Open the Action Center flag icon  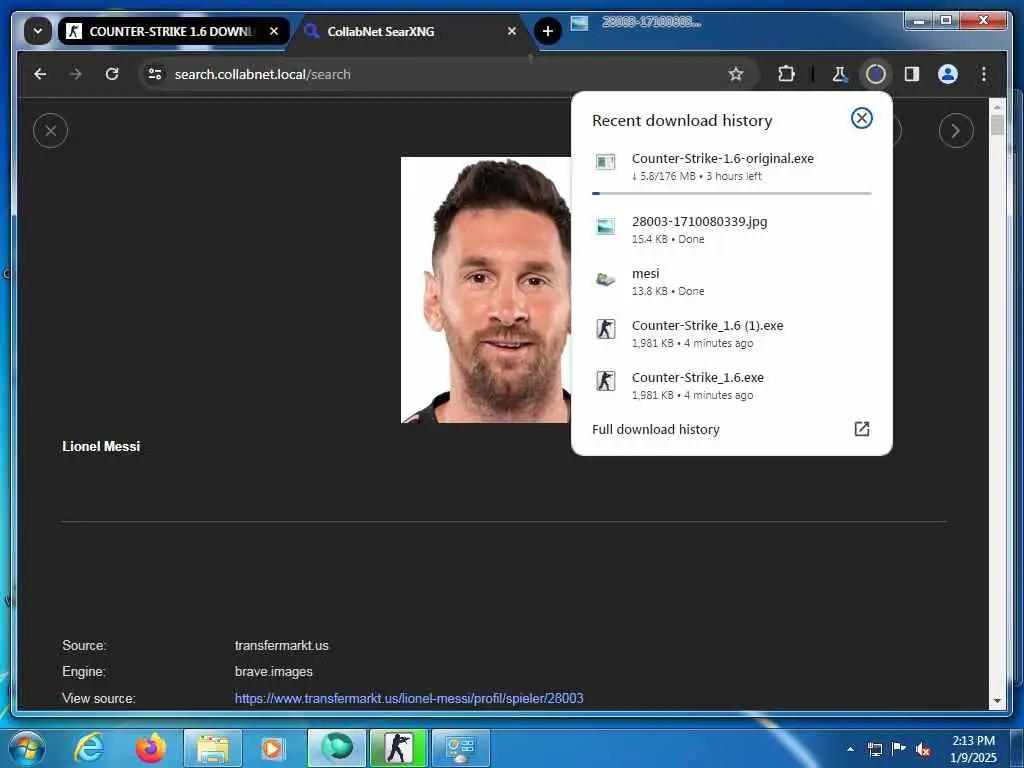tap(899, 749)
